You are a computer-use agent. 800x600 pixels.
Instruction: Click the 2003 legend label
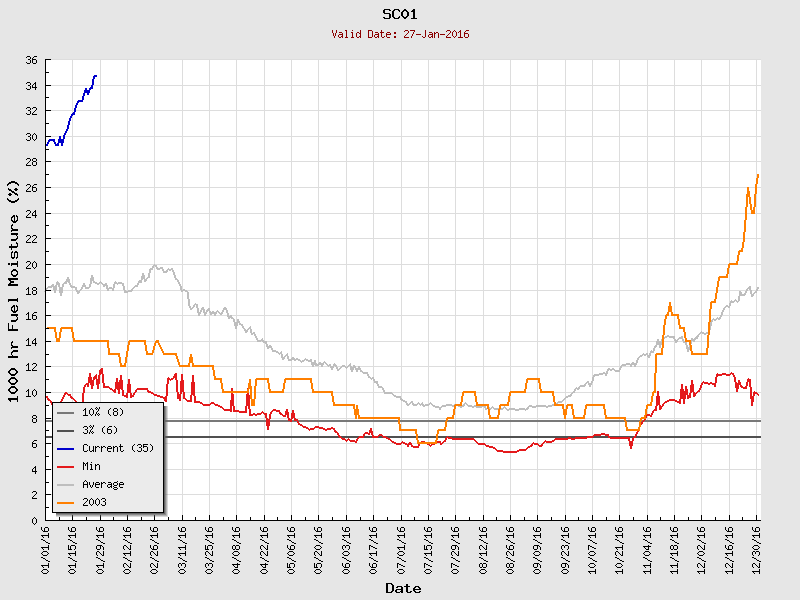point(94,502)
